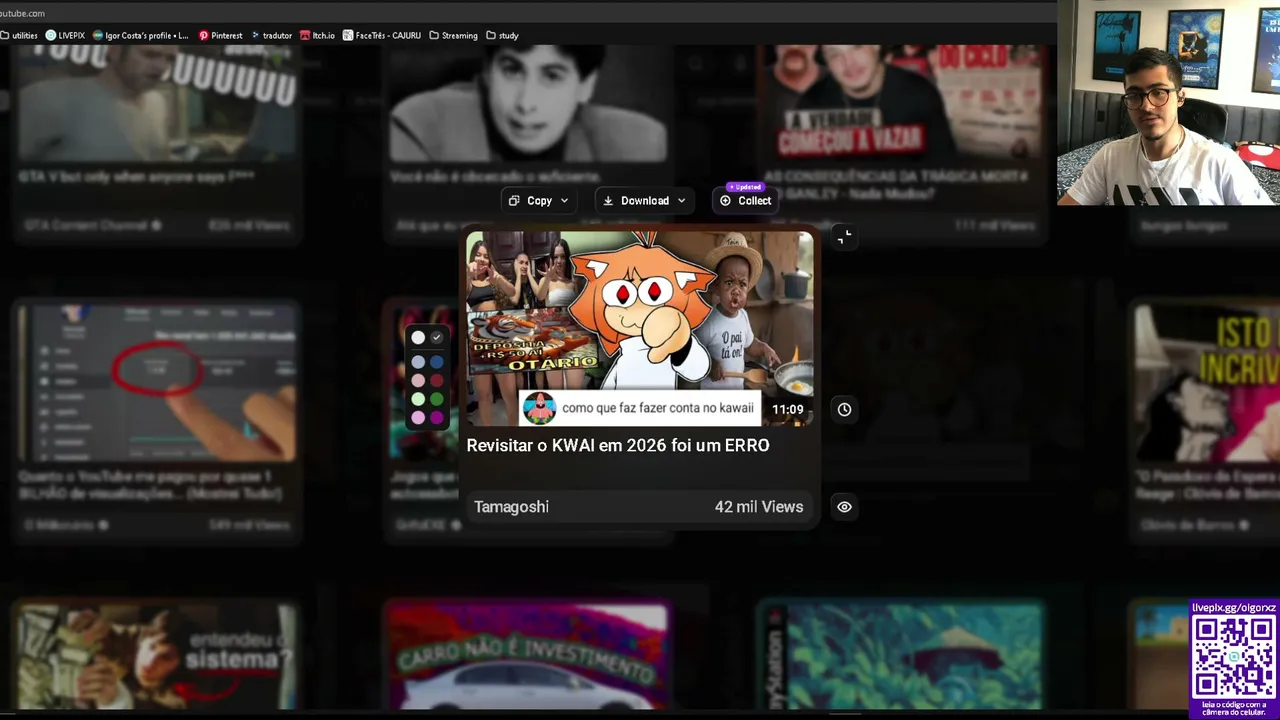Open the Copy dropdown
The width and height of the screenshot is (1280, 720).
coord(539,201)
